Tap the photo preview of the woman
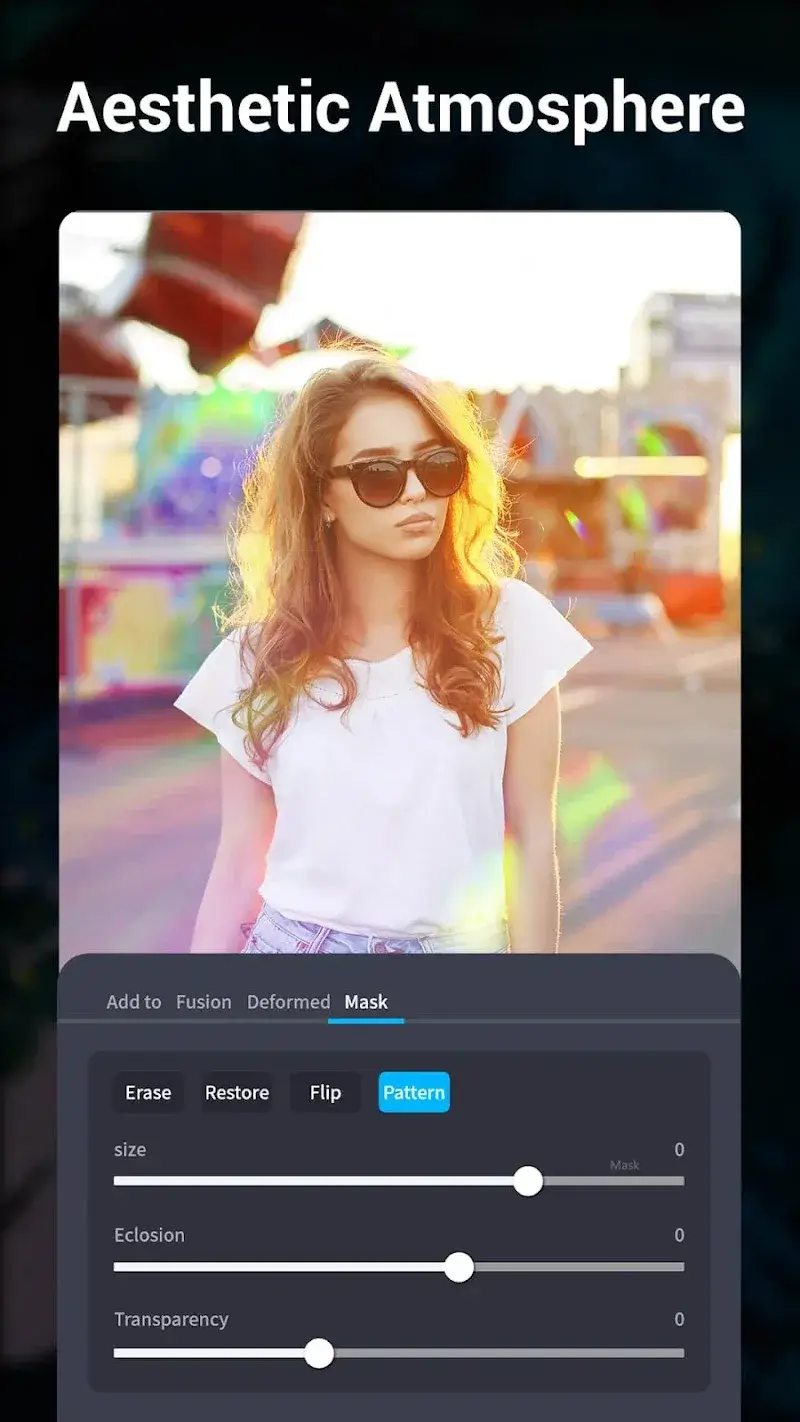Viewport: 800px width, 1422px height. [x=400, y=580]
